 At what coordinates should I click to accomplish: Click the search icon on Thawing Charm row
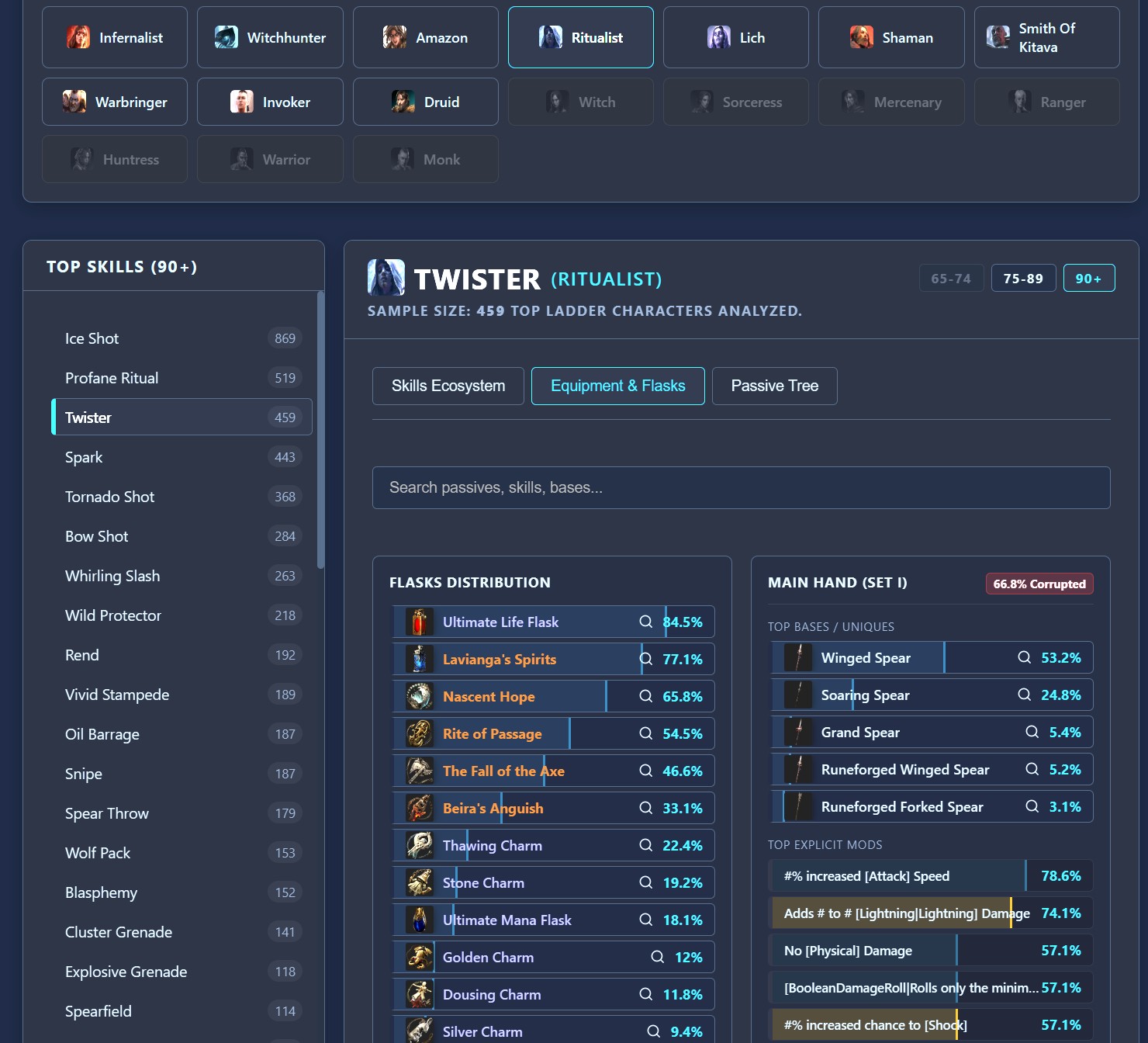click(x=645, y=845)
